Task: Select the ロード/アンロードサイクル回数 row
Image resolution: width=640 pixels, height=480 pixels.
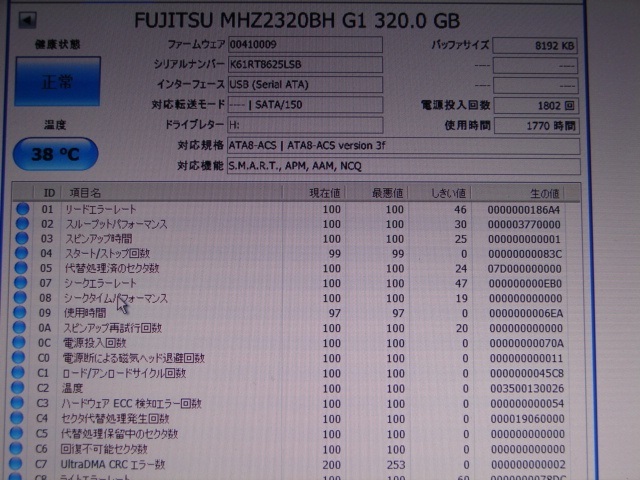Action: click(296, 373)
